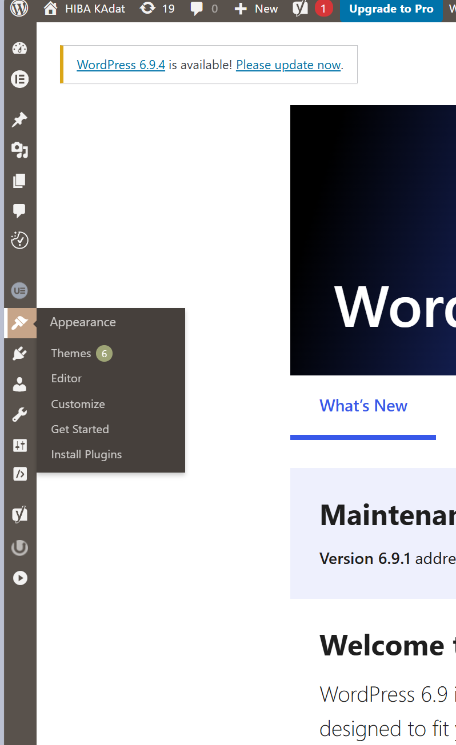The height and width of the screenshot is (745, 456).
Task: Select Install Plugins in Appearance submenu
Action: coord(86,455)
